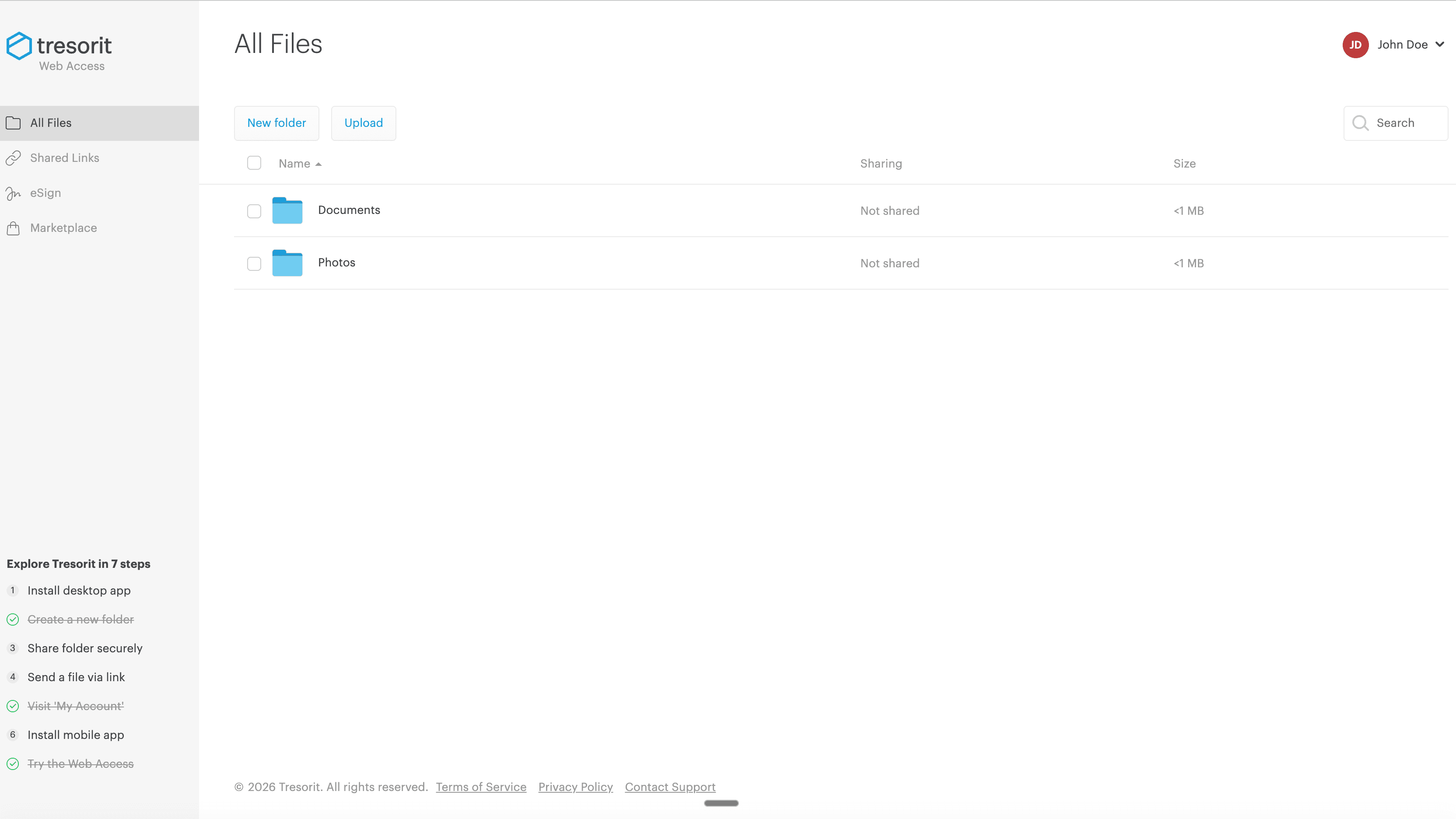Open the Photos folder icon
This screenshot has height=819, width=1456.
pyautogui.click(x=287, y=263)
